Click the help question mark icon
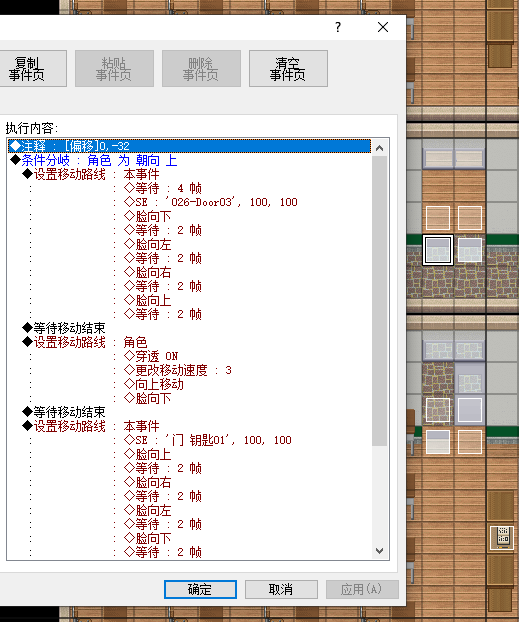 [x=338, y=27]
